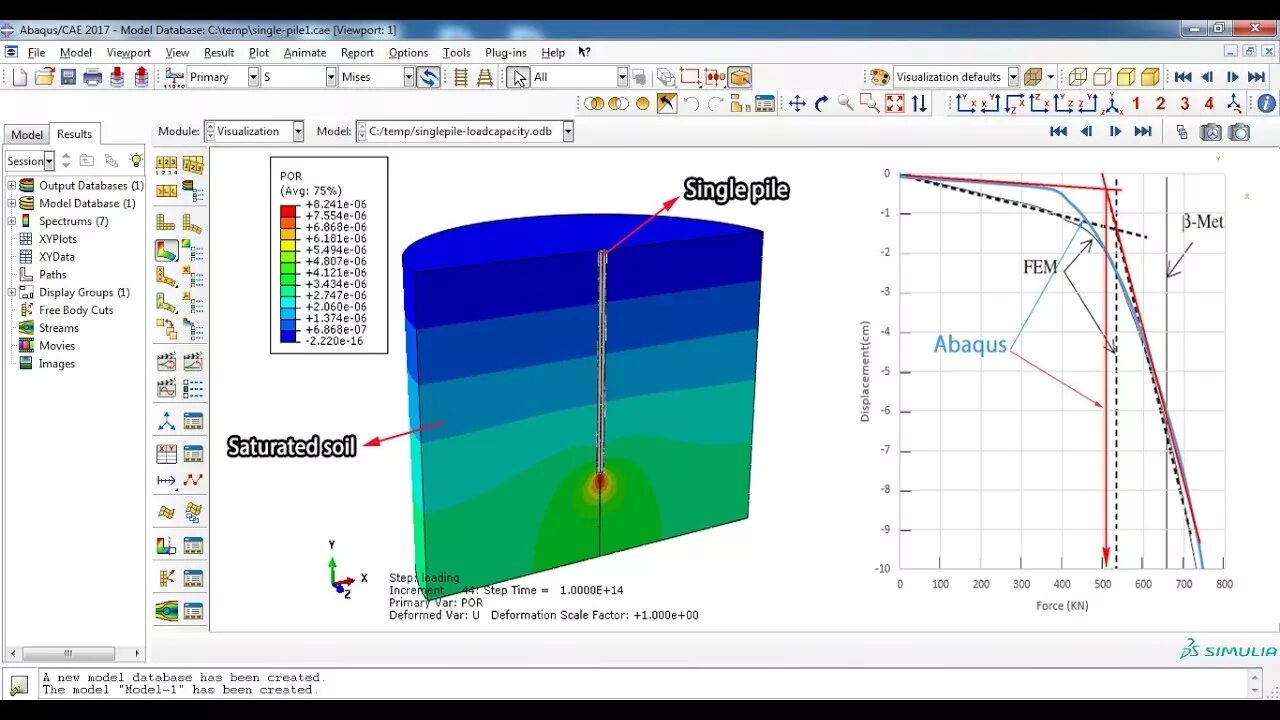Step to previous frame in lower controls
Viewport: 1280px width, 720px height.
click(x=1087, y=132)
